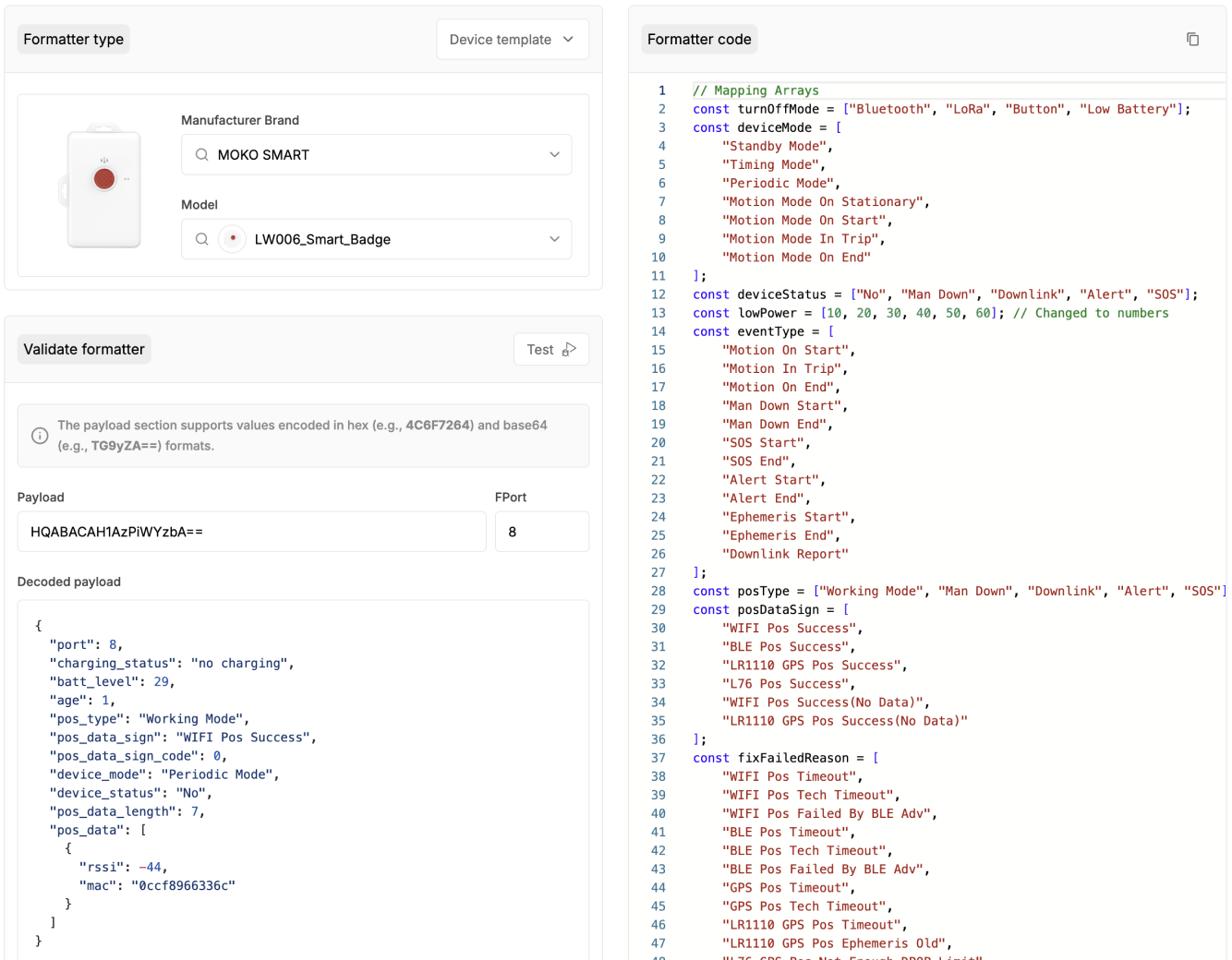Click the code line "WIFI Pos Tech Timeout"
The image size is (1232, 960).
[x=811, y=795]
